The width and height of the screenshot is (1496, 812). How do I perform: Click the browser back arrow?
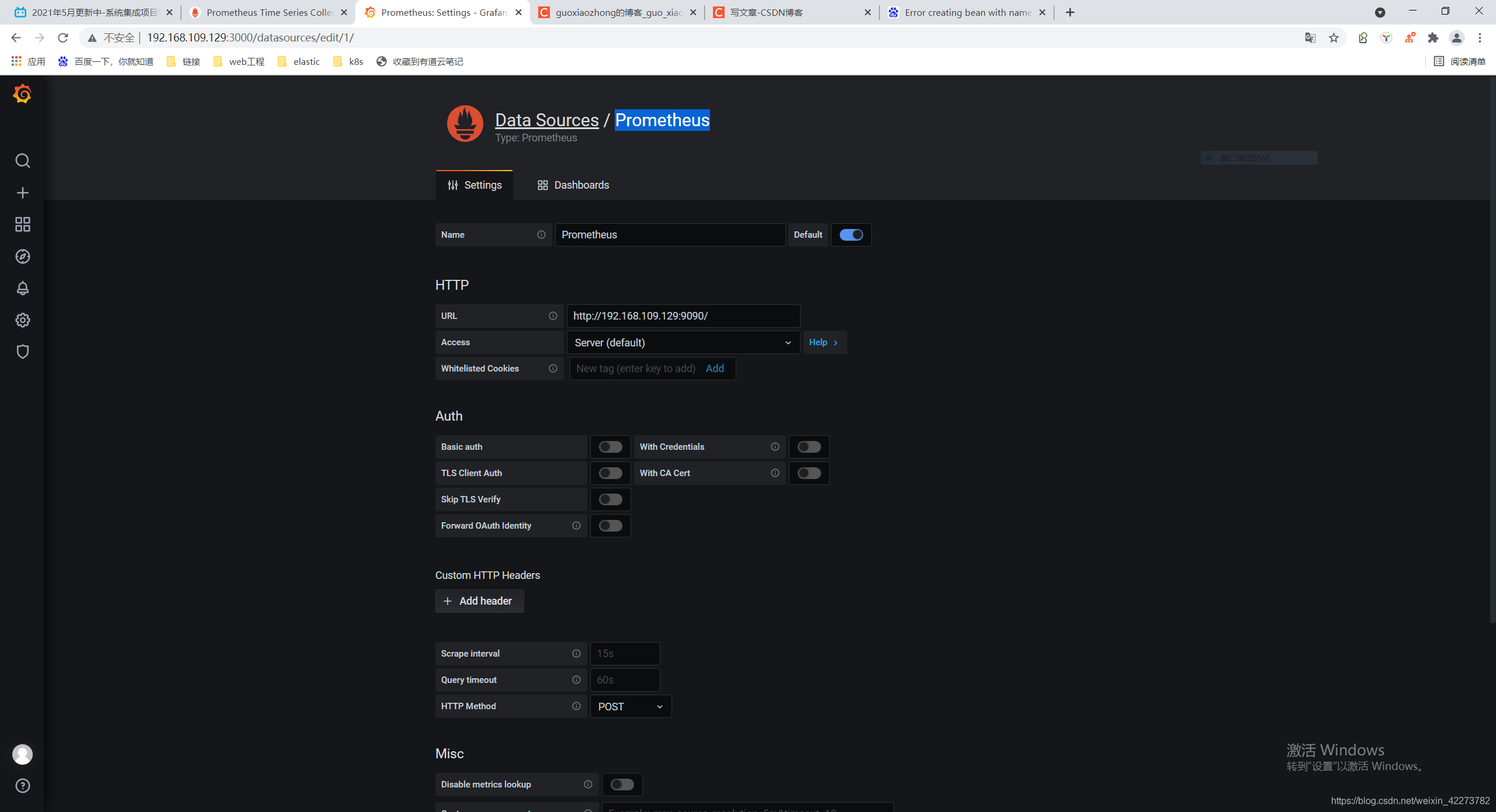click(16, 38)
